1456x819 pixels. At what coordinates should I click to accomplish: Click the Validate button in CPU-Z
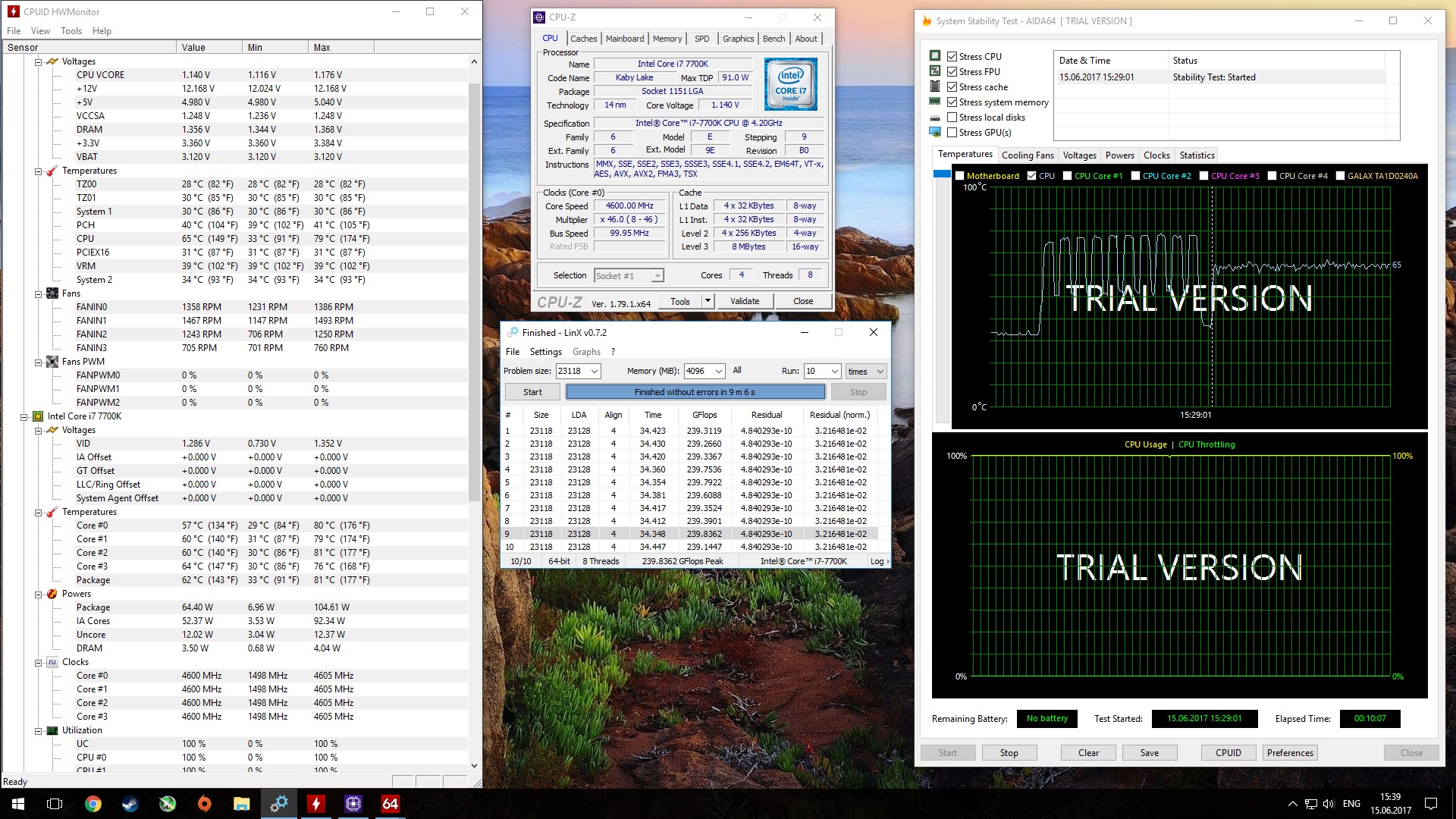click(x=744, y=301)
